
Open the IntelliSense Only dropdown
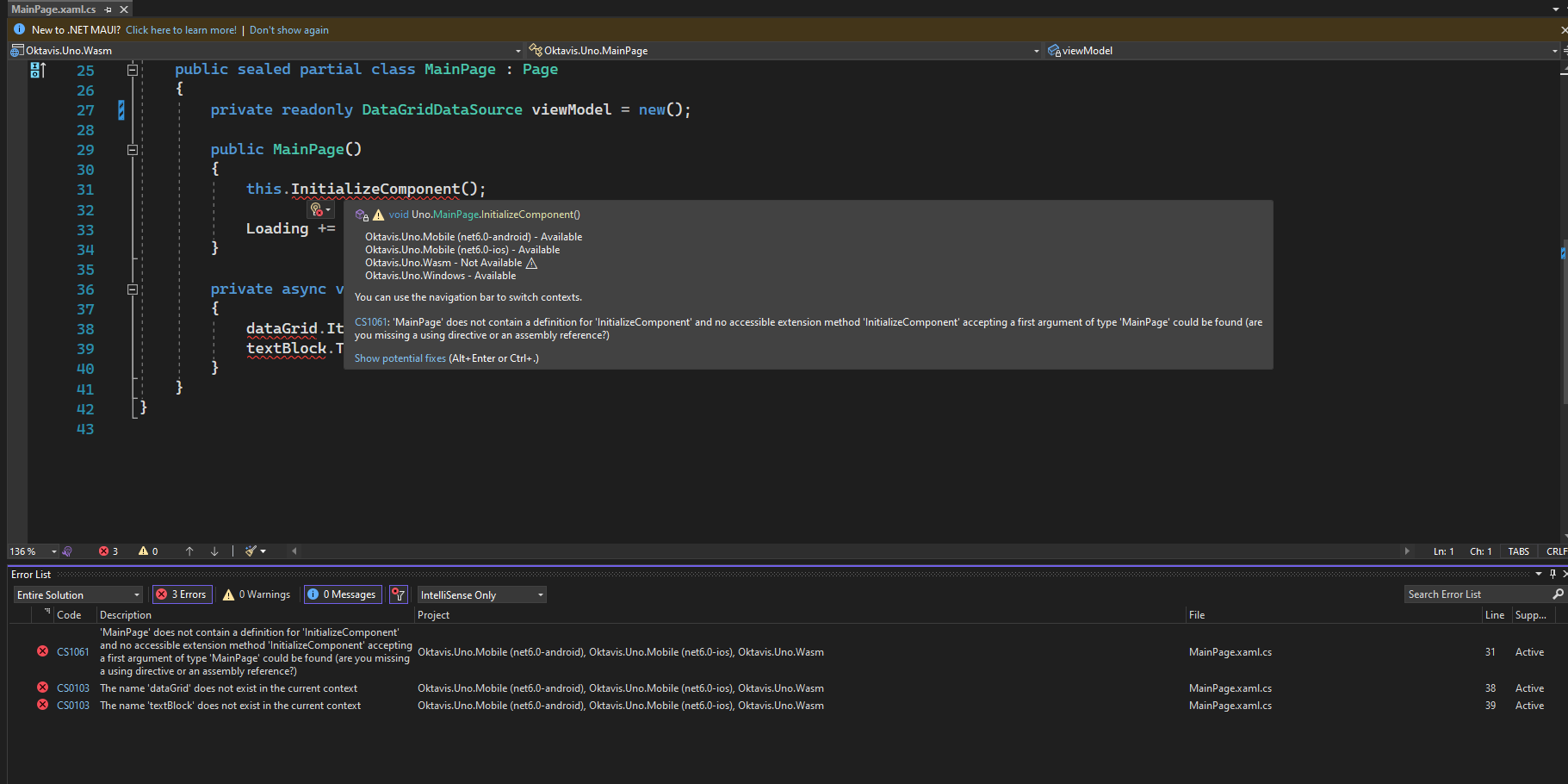coord(481,594)
